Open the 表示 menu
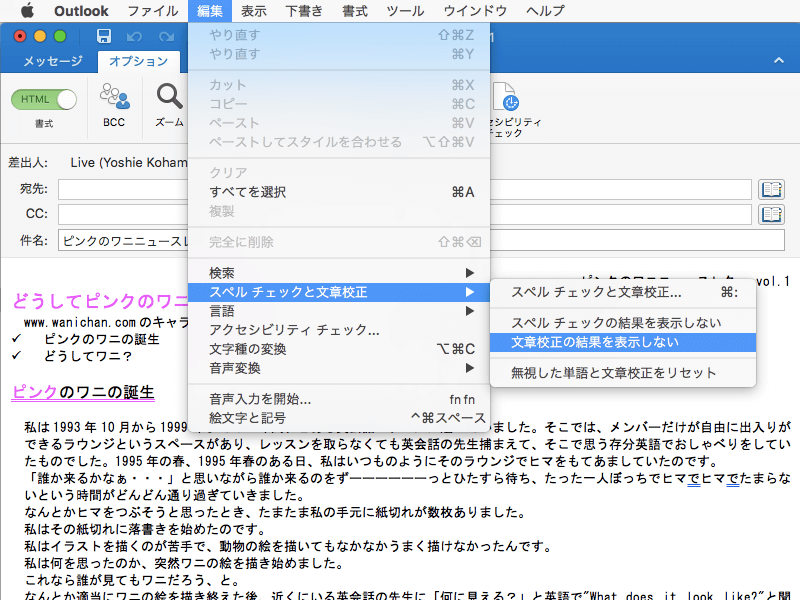 click(x=254, y=11)
